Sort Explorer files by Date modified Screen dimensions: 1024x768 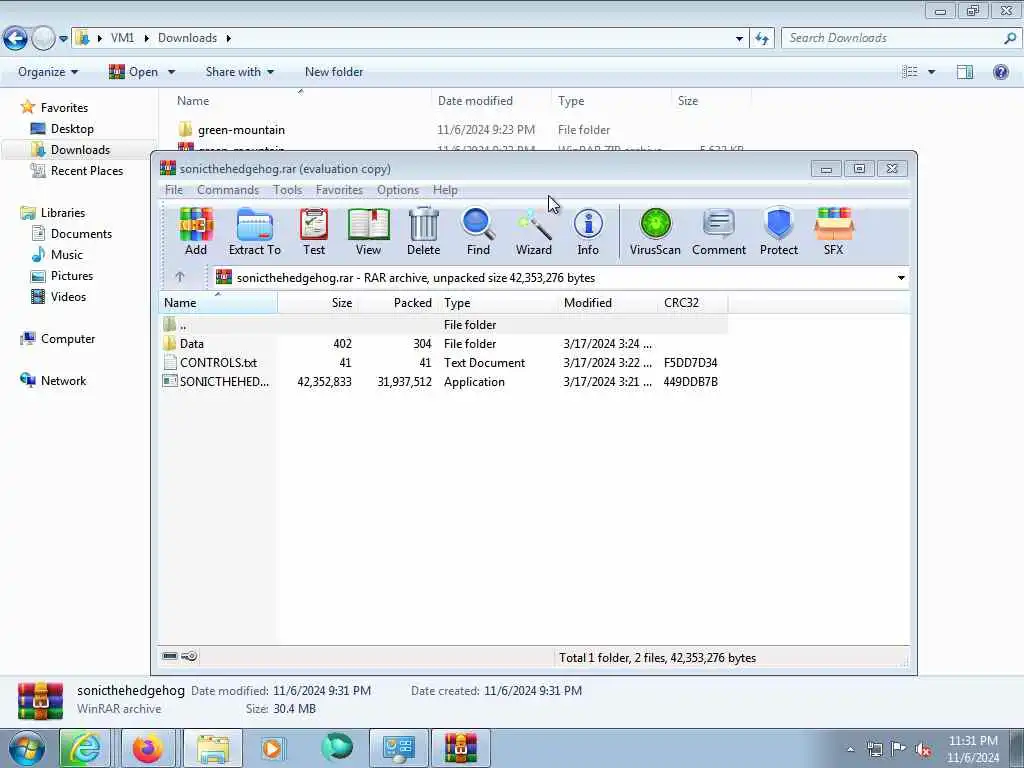tap(490, 101)
